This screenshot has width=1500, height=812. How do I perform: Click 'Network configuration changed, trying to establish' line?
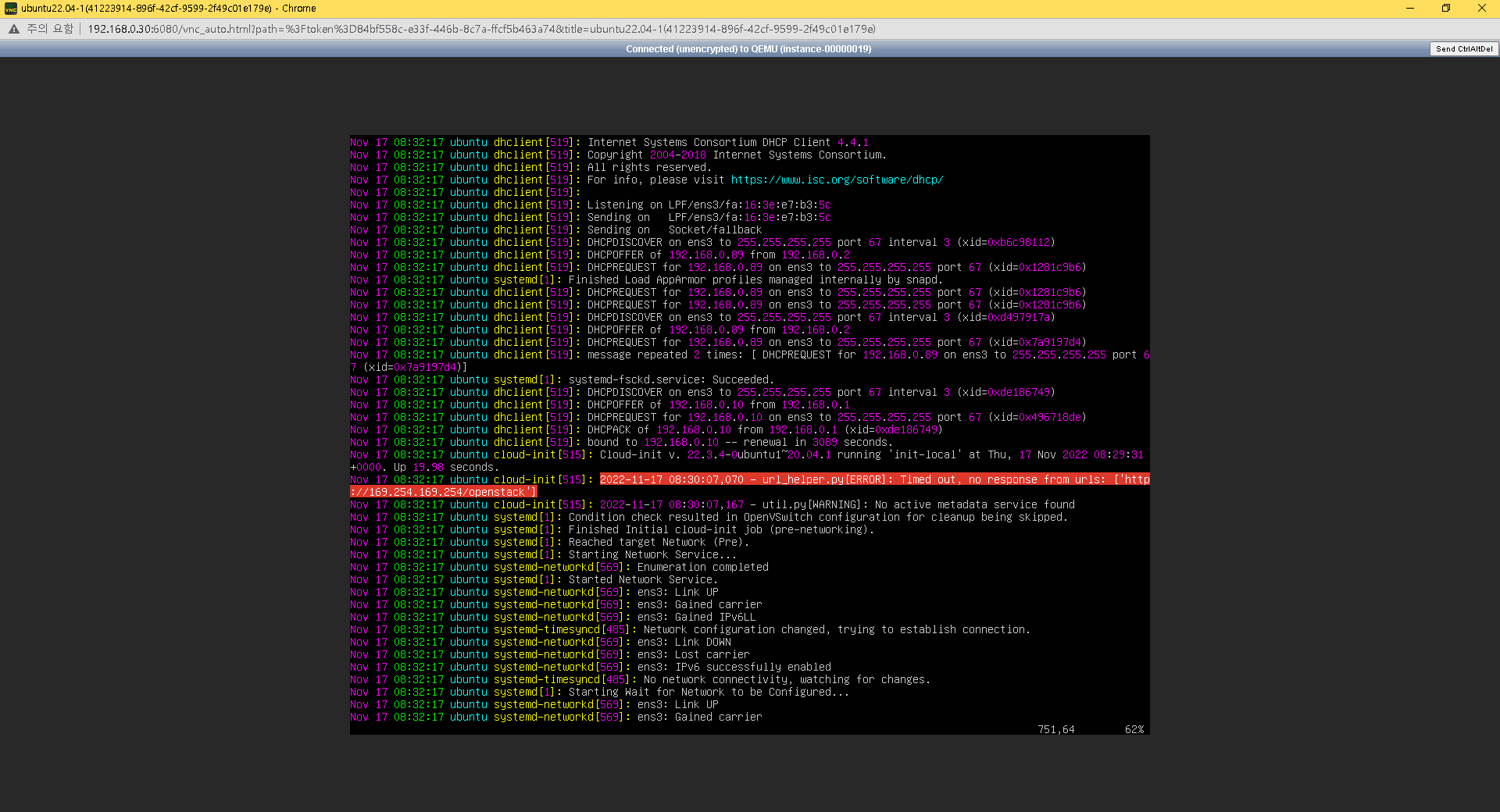pos(691,629)
